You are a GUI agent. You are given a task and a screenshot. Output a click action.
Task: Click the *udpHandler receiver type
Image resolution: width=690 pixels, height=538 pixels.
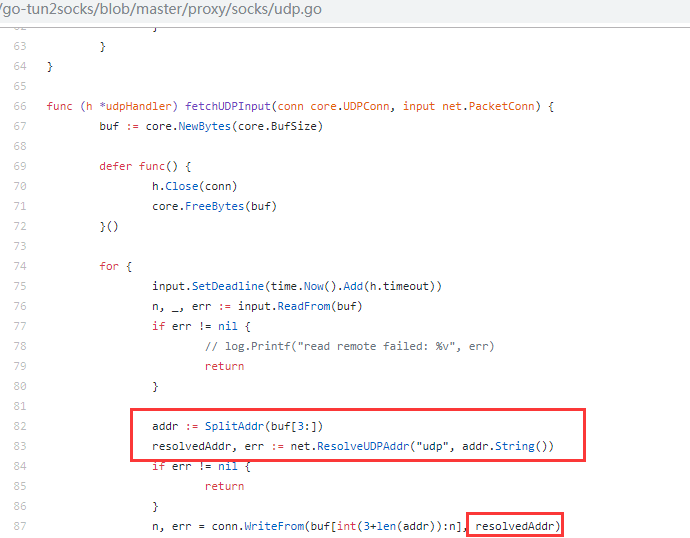(x=138, y=106)
